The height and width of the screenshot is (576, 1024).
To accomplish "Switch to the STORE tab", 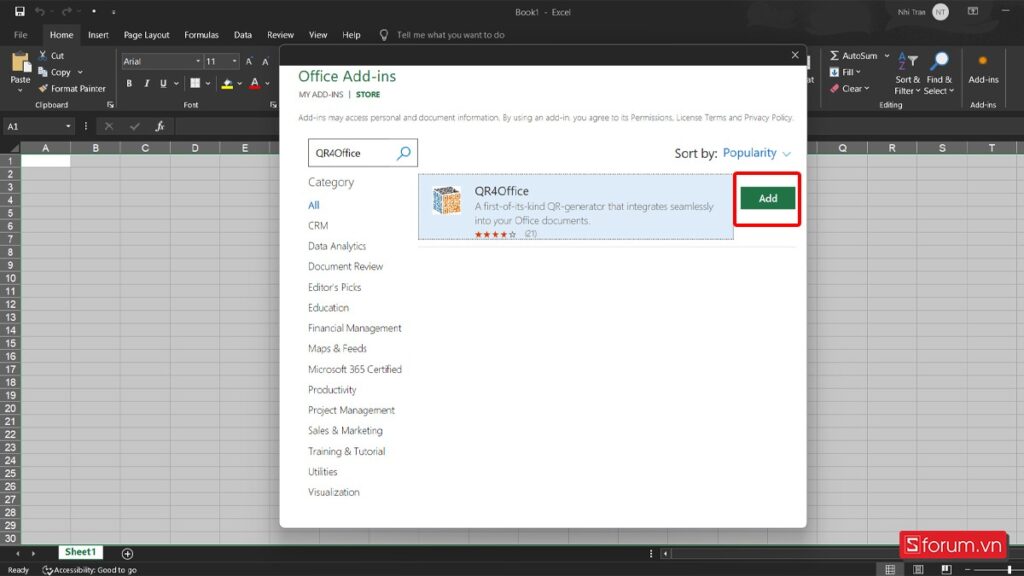I will (368, 95).
